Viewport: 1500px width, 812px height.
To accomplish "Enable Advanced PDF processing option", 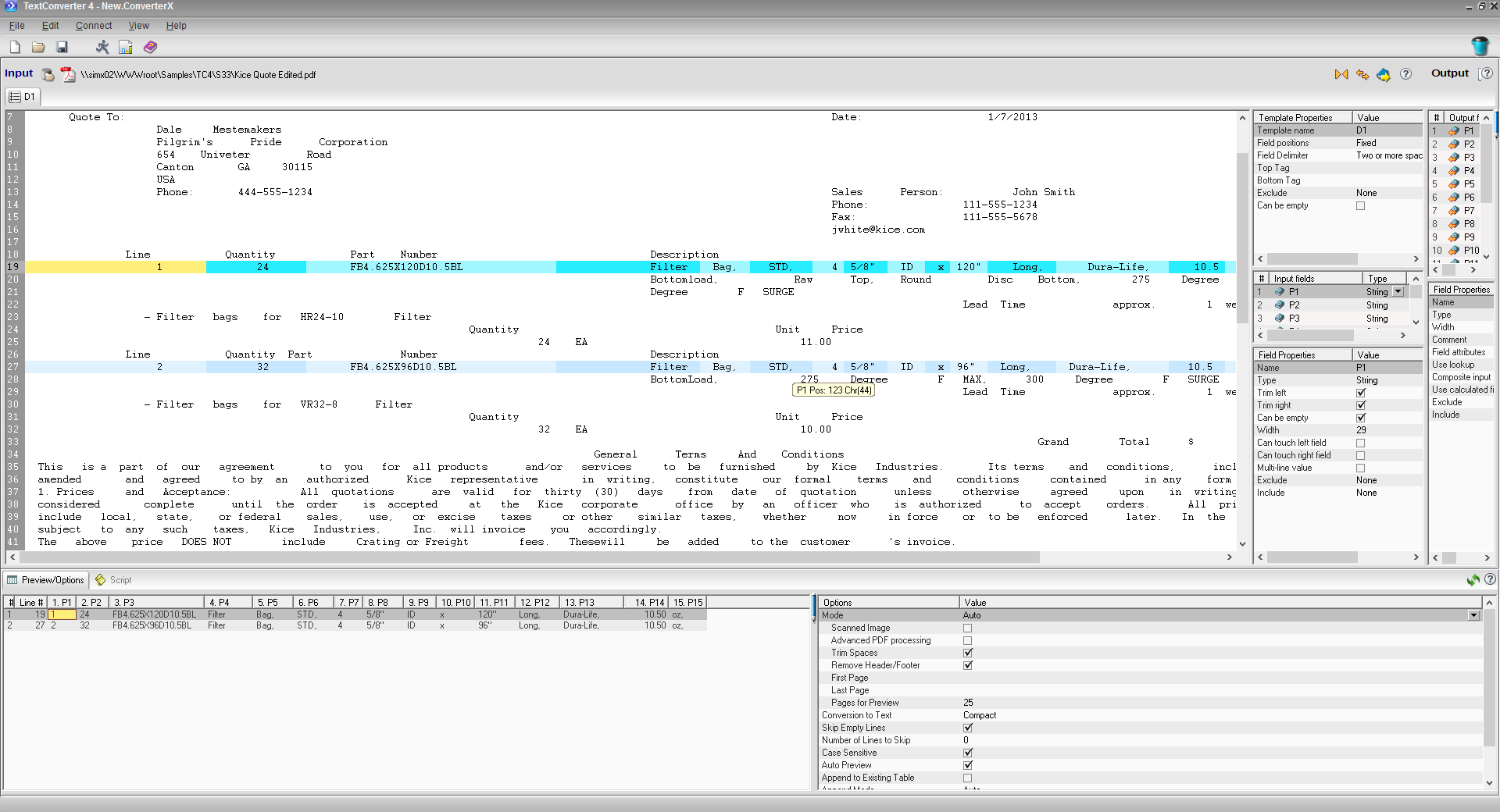I will pos(967,640).
